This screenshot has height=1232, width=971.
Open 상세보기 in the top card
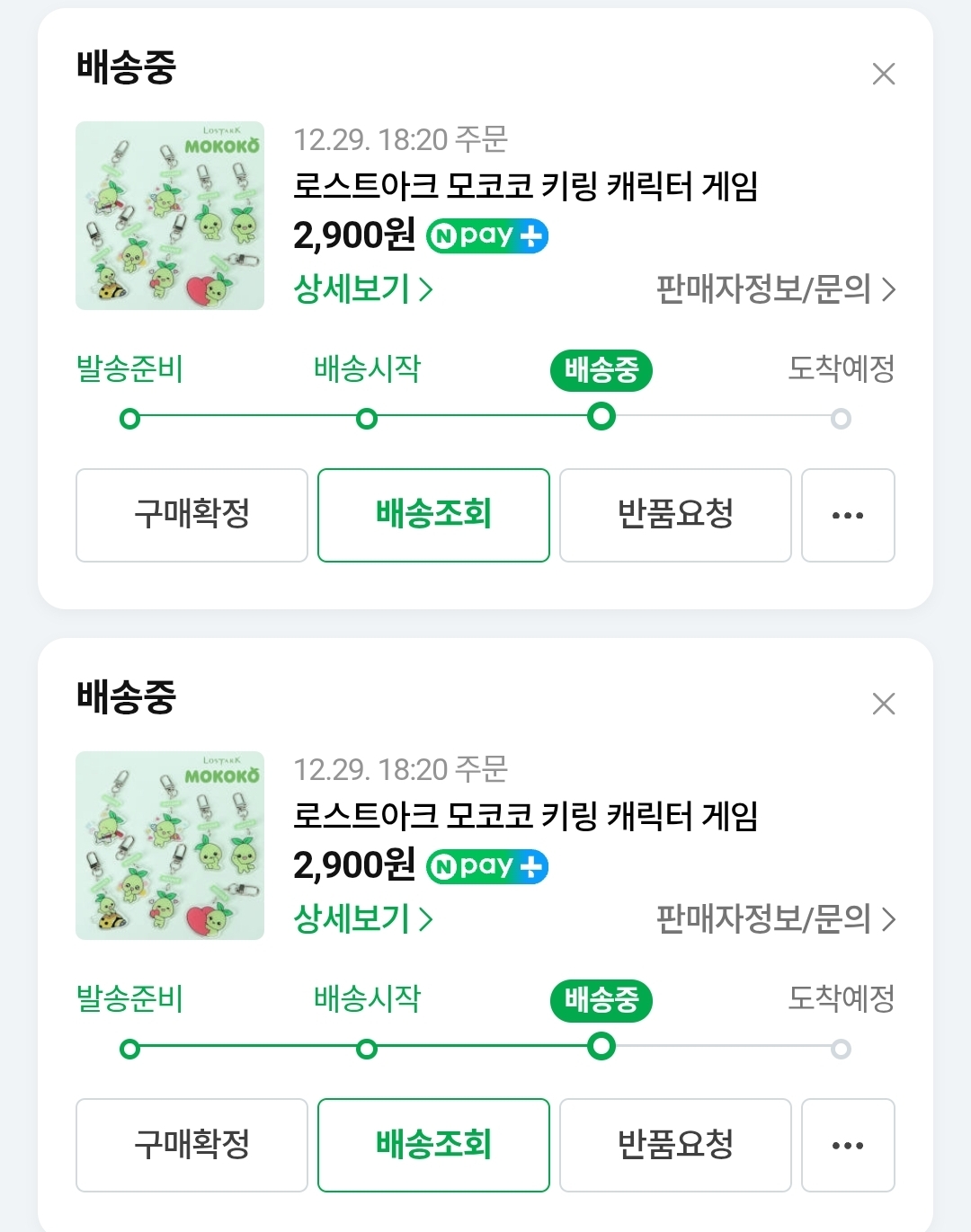tap(363, 289)
